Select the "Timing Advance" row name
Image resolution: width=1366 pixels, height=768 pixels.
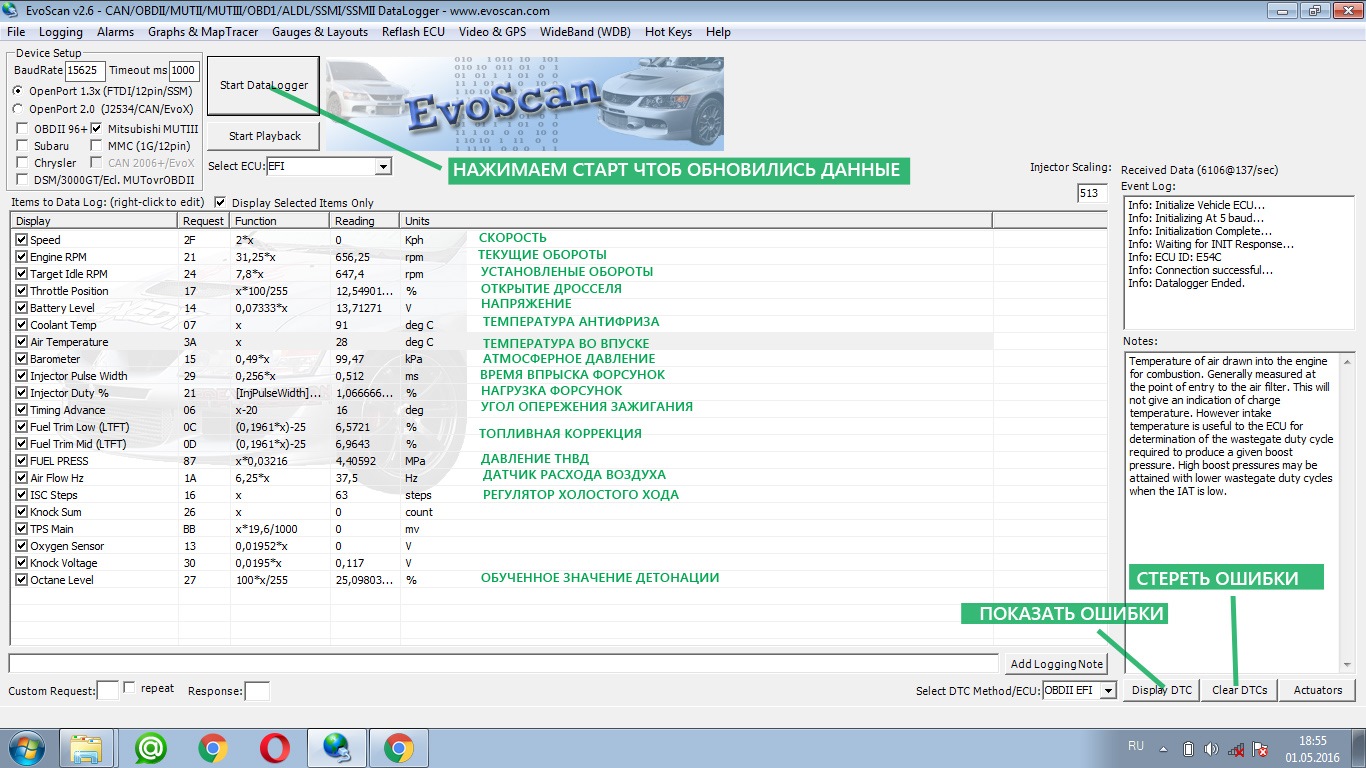point(68,410)
